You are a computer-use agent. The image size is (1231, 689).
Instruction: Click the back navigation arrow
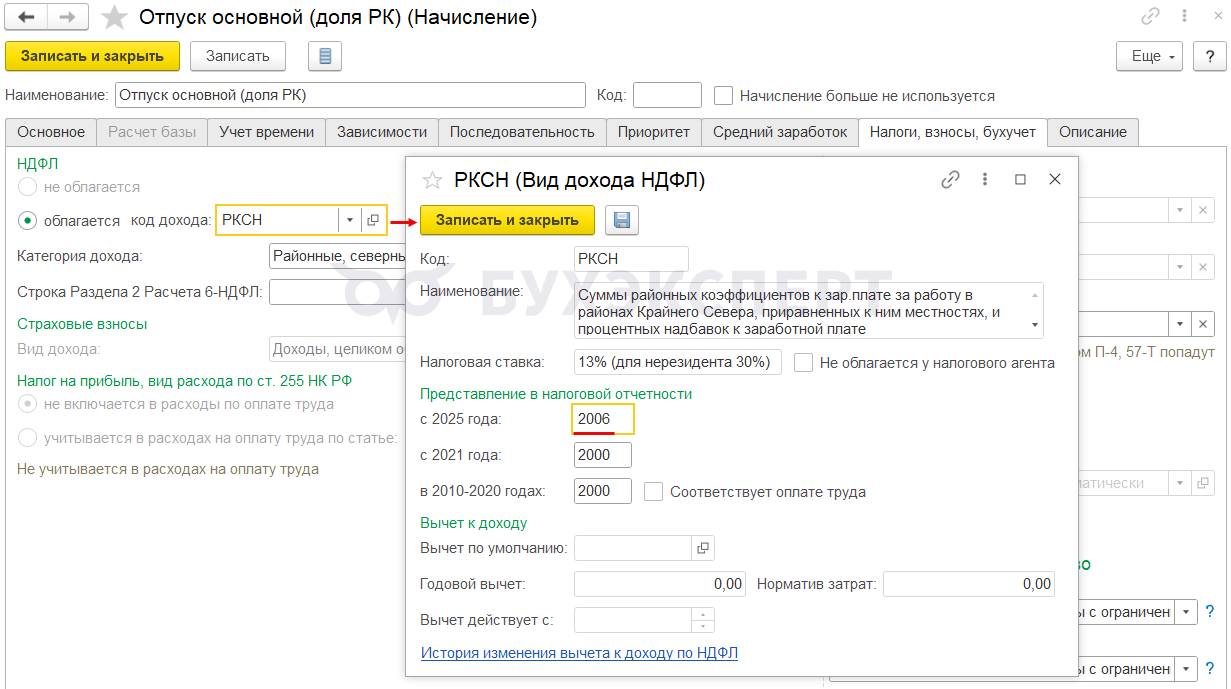pyautogui.click(x=26, y=17)
